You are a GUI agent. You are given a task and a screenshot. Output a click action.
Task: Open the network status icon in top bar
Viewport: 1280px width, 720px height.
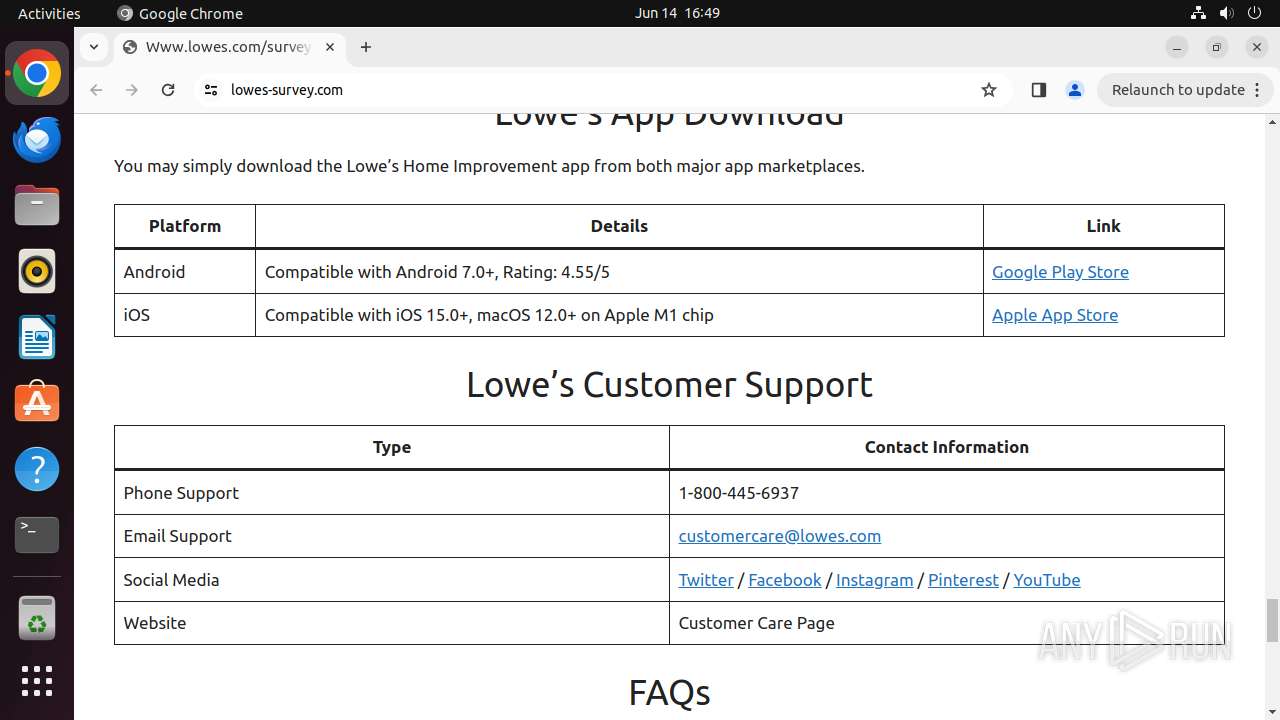(1198, 13)
